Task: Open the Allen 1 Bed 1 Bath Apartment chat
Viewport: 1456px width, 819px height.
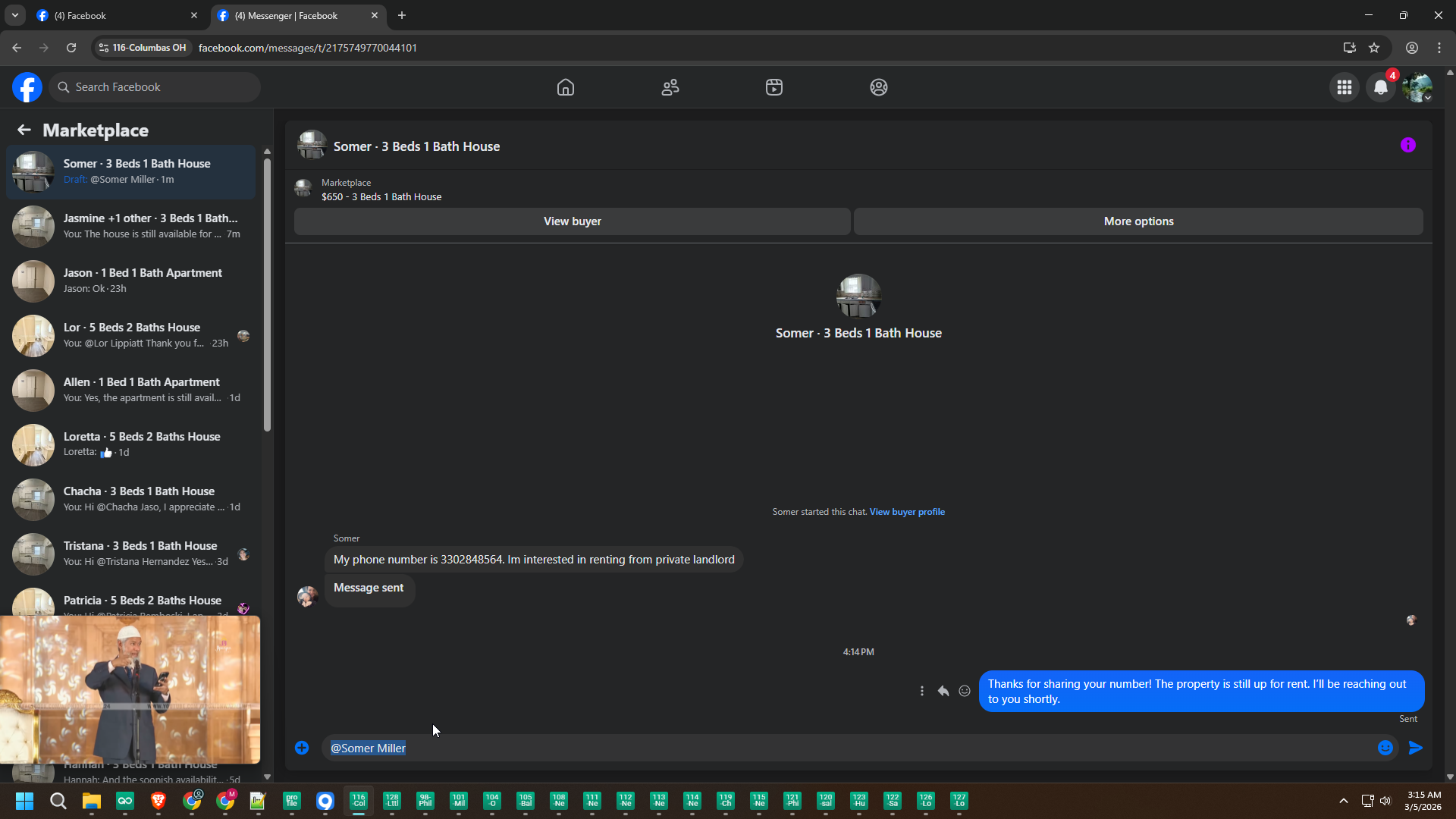Action: pos(131,390)
